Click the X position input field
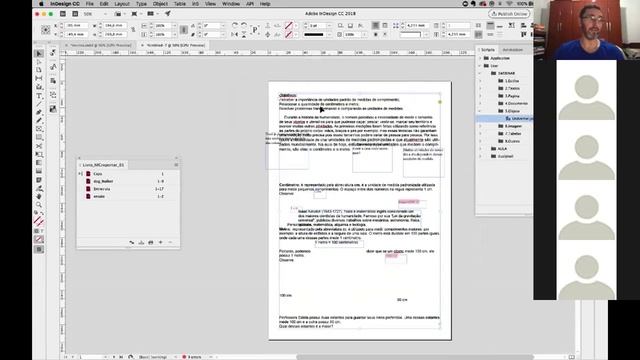The height and width of the screenshot is (360, 640). coord(77,25)
